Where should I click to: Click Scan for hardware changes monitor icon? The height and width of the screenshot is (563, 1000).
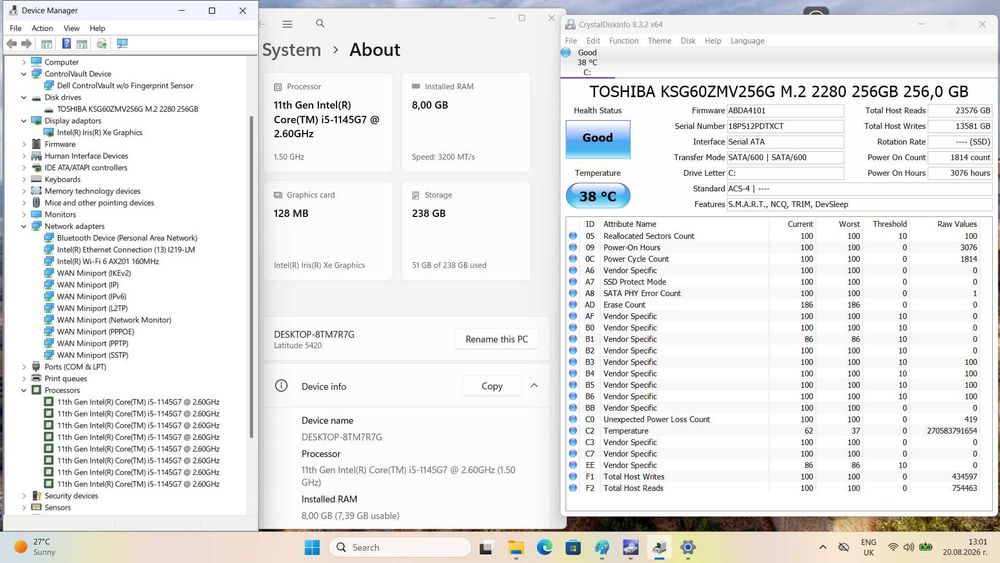click(122, 43)
